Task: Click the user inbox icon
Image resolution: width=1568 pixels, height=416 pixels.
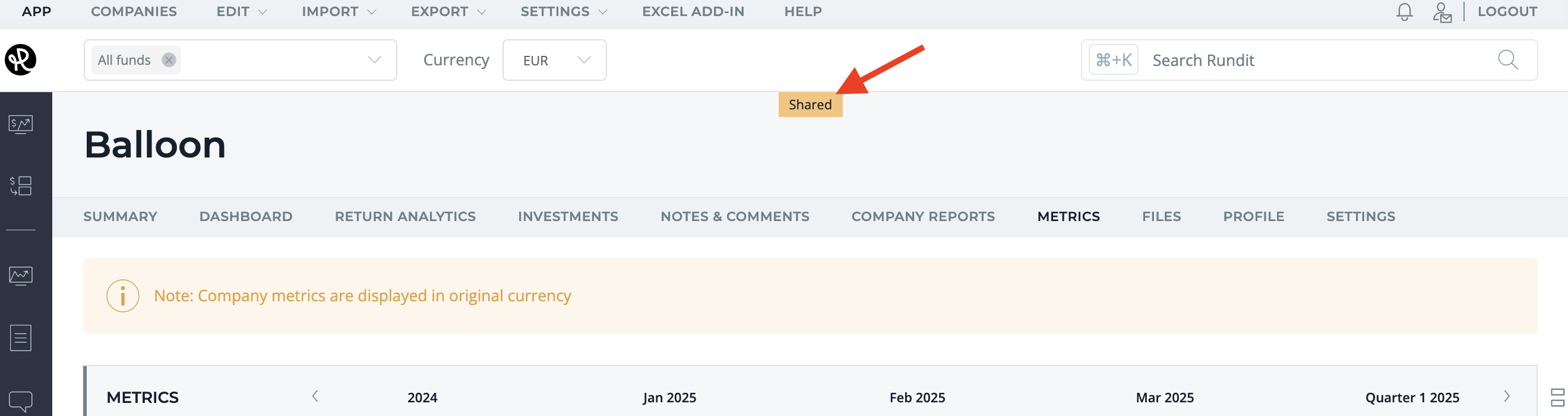Action: 1442,12
